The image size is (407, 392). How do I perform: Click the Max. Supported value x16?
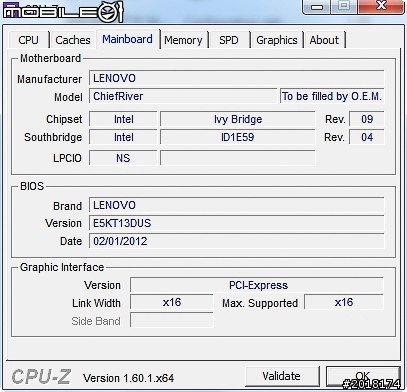point(344,302)
